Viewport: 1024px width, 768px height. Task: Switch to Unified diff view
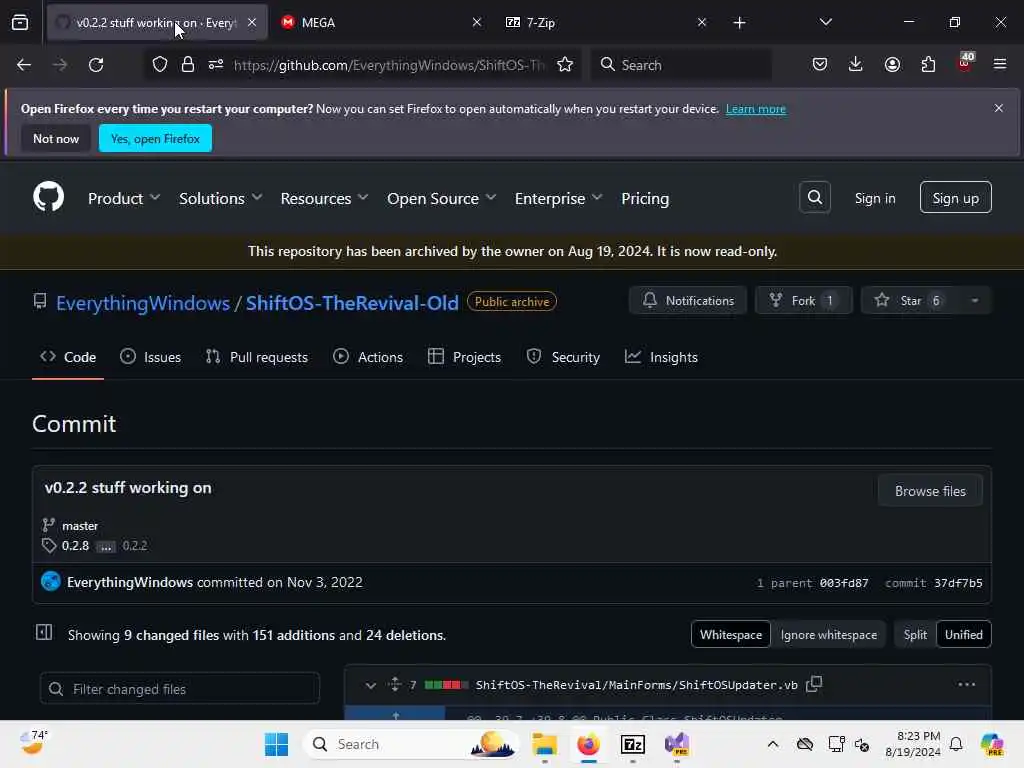tap(963, 634)
